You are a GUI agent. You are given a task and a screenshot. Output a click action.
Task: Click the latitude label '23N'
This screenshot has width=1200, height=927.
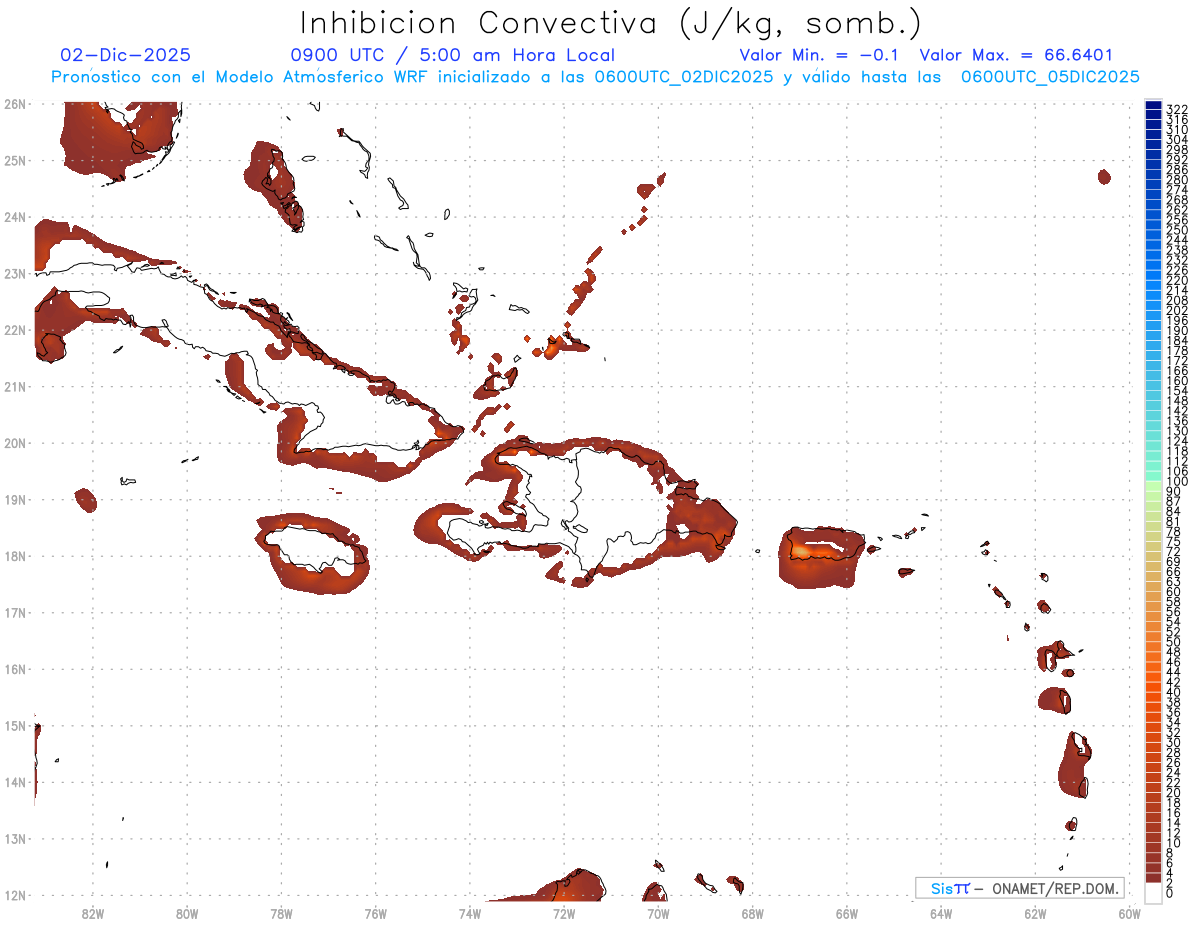tap(14, 274)
